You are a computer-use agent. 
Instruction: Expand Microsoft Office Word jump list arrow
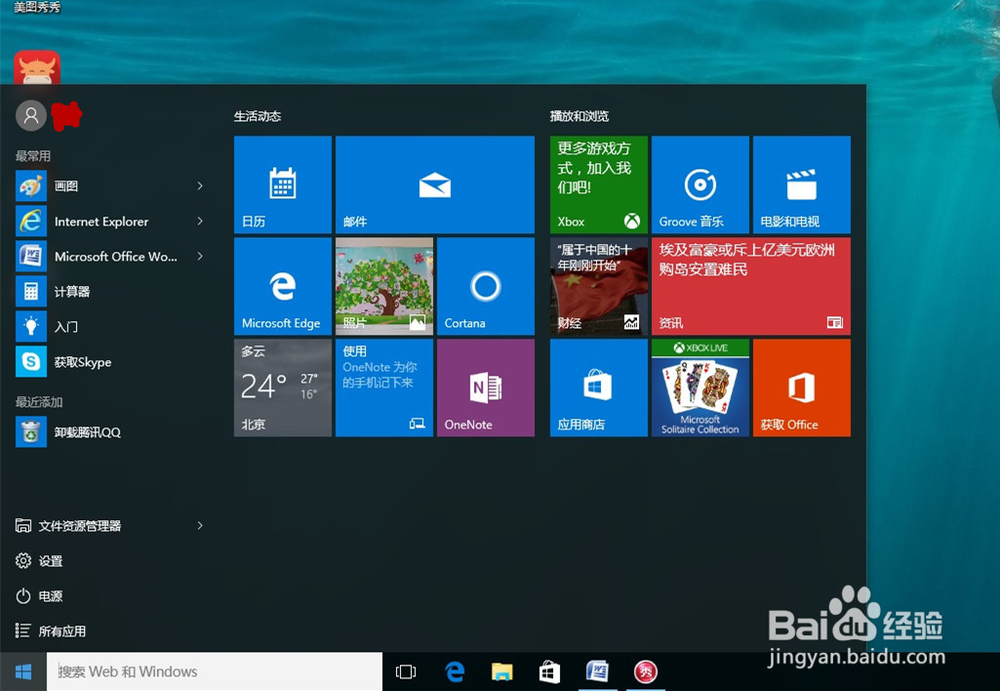[x=200, y=256]
